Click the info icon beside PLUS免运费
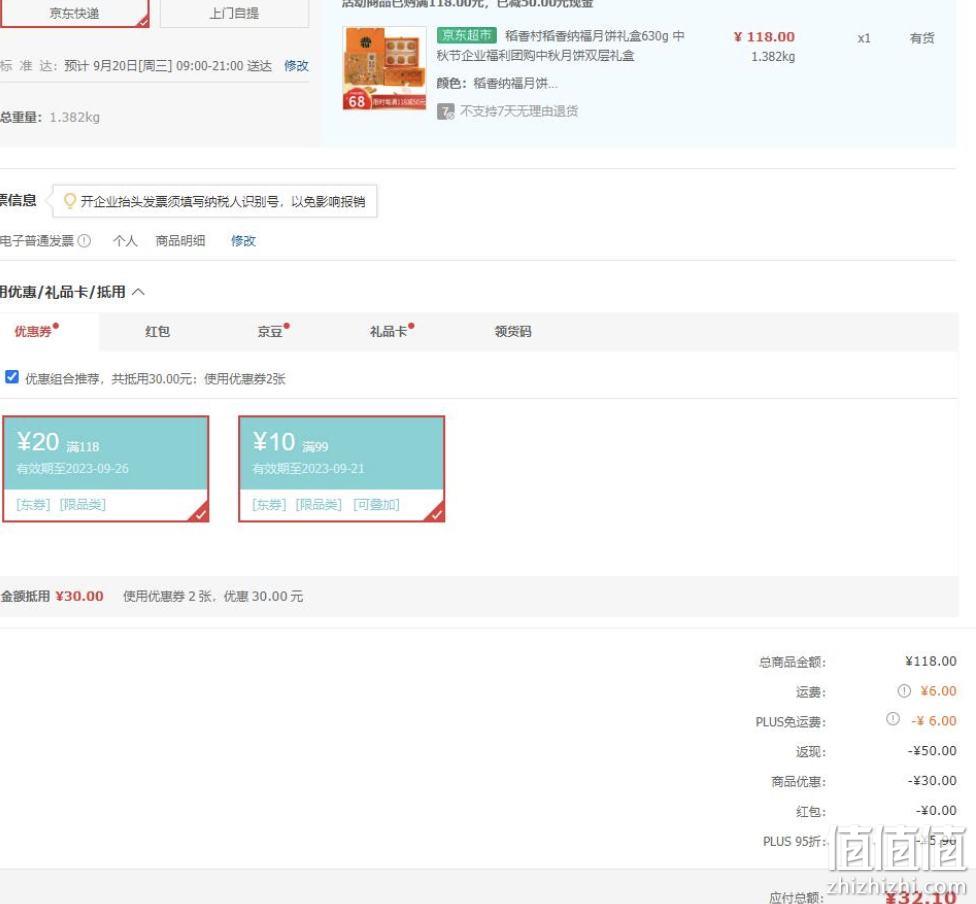This screenshot has width=976, height=904. click(893, 719)
